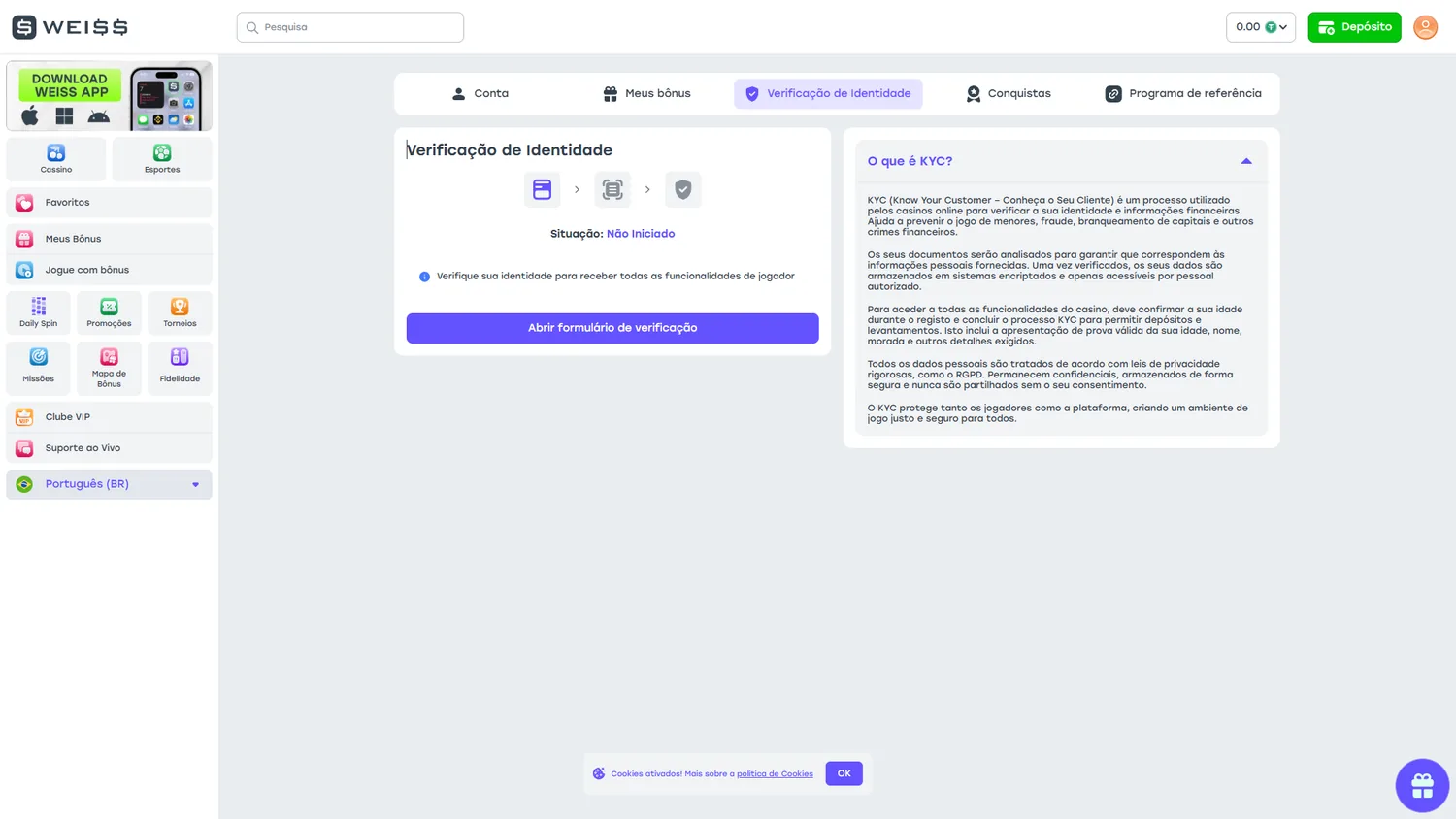Open the floating gift box button
This screenshot has width=1456, height=819.
click(1422, 785)
